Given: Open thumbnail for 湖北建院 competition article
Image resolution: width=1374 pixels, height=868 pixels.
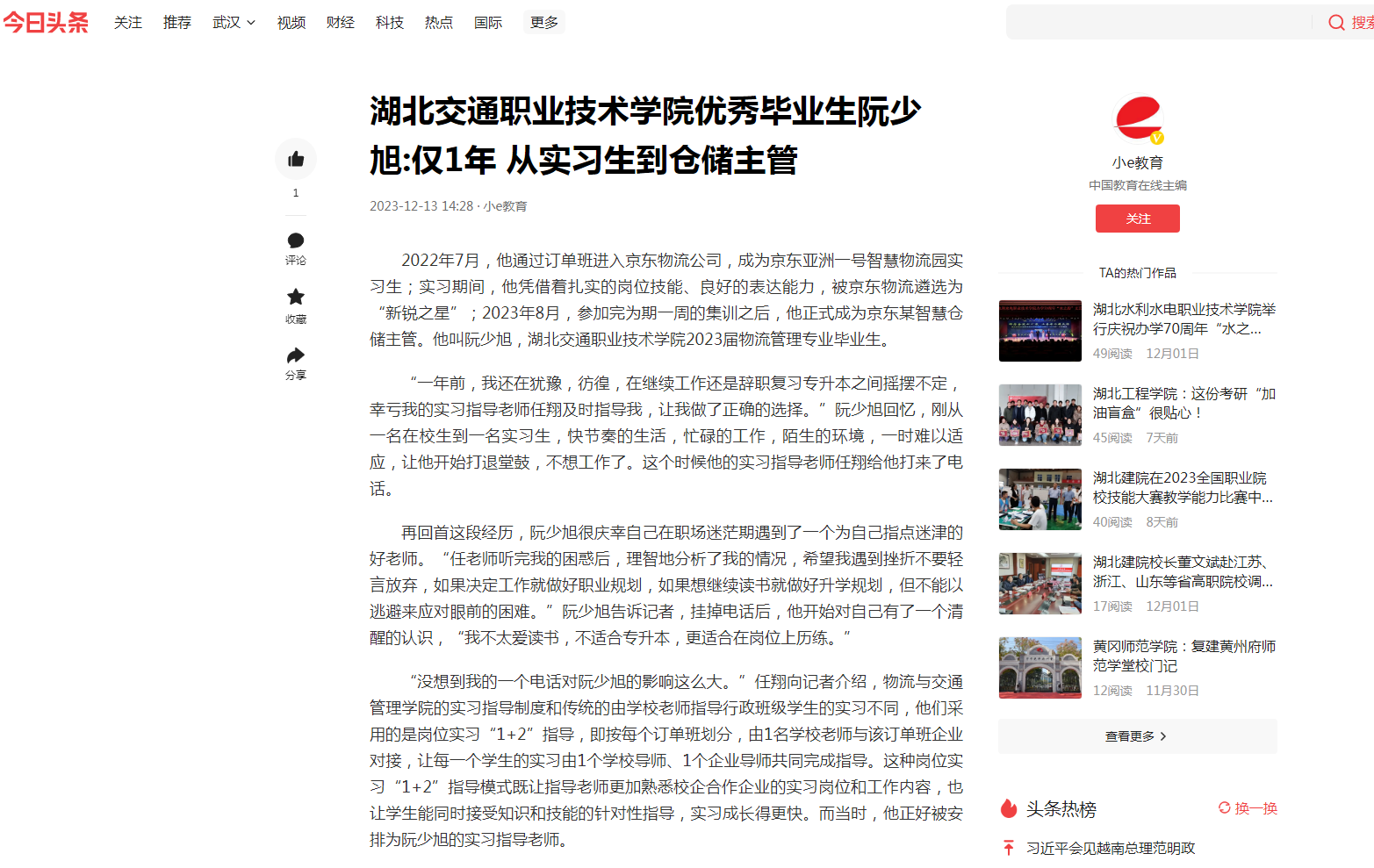Looking at the screenshot, I should pos(1040,499).
